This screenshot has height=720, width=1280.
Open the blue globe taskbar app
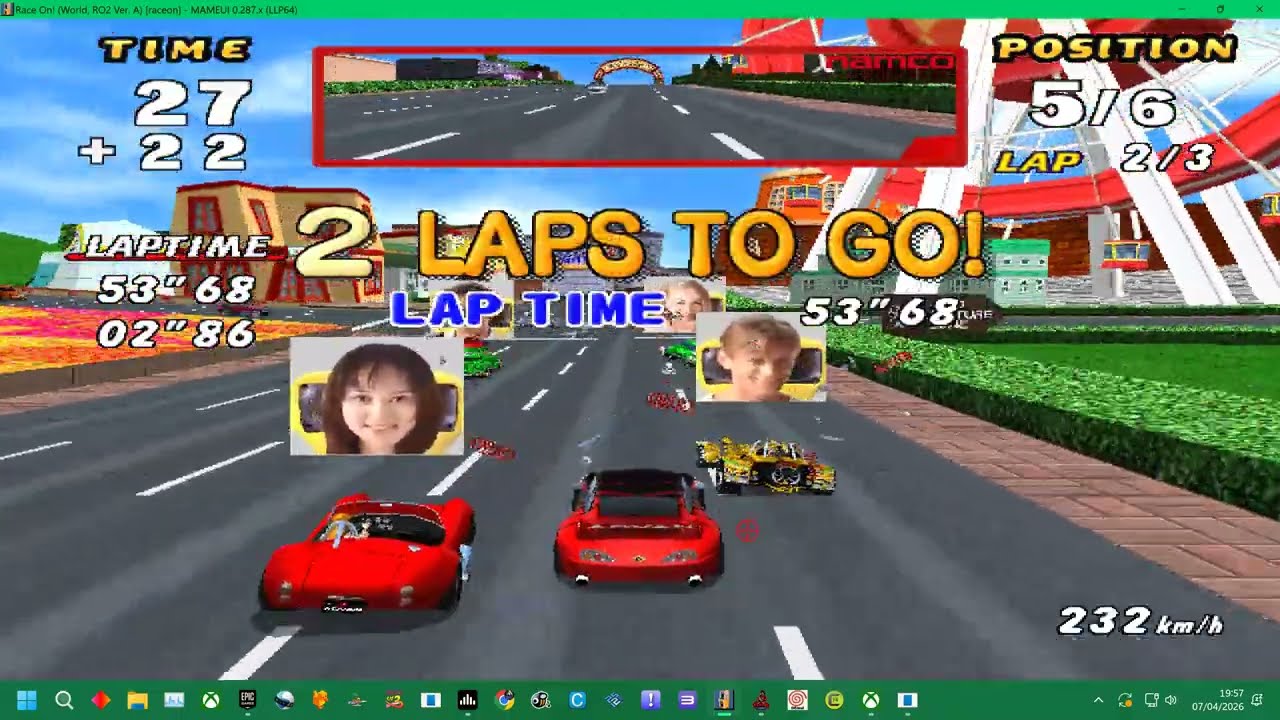pyautogui.click(x=284, y=700)
